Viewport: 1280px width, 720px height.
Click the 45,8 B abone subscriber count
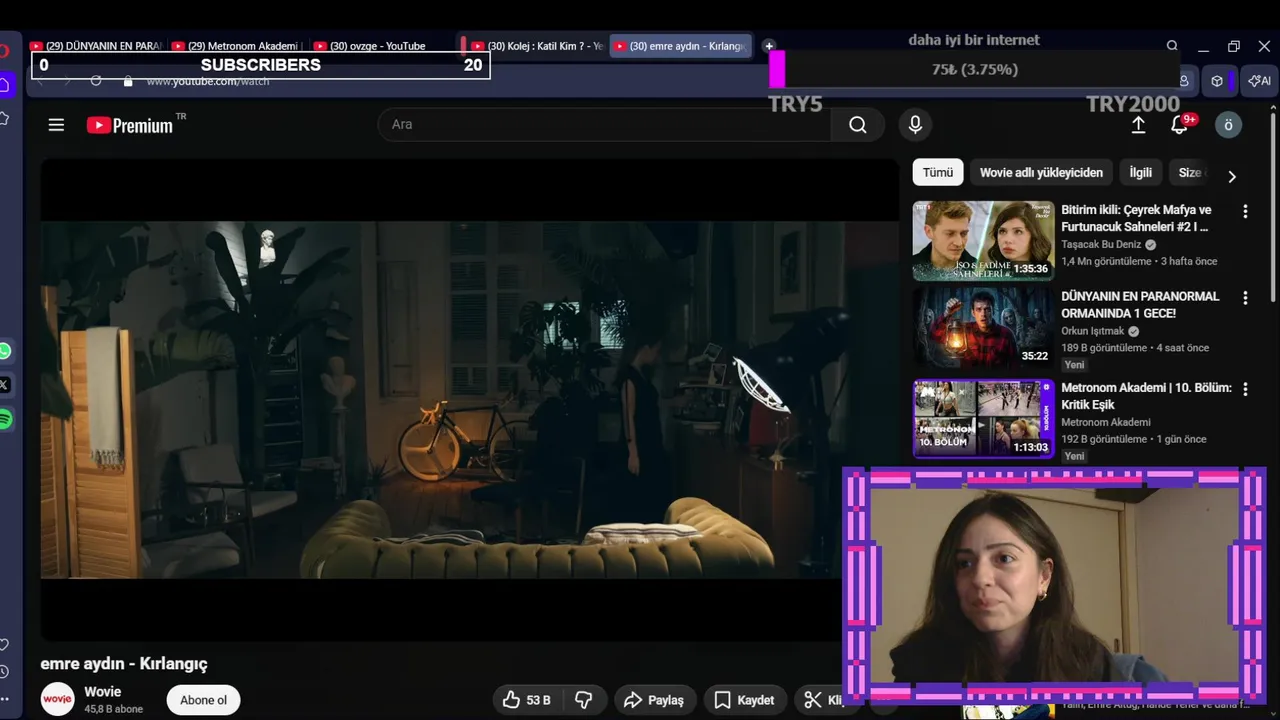click(113, 709)
